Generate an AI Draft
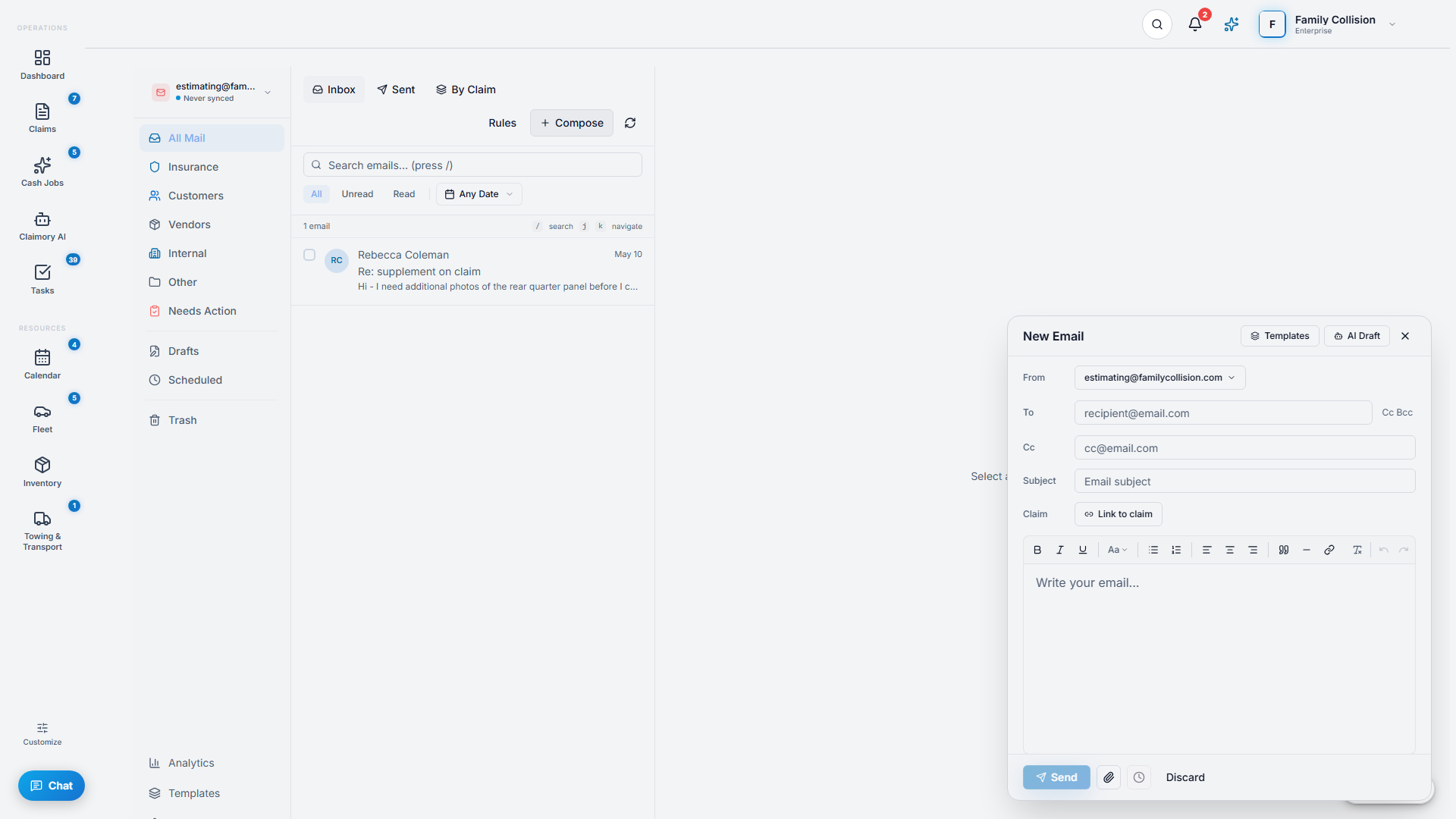Image resolution: width=1456 pixels, height=819 pixels. click(x=1357, y=336)
